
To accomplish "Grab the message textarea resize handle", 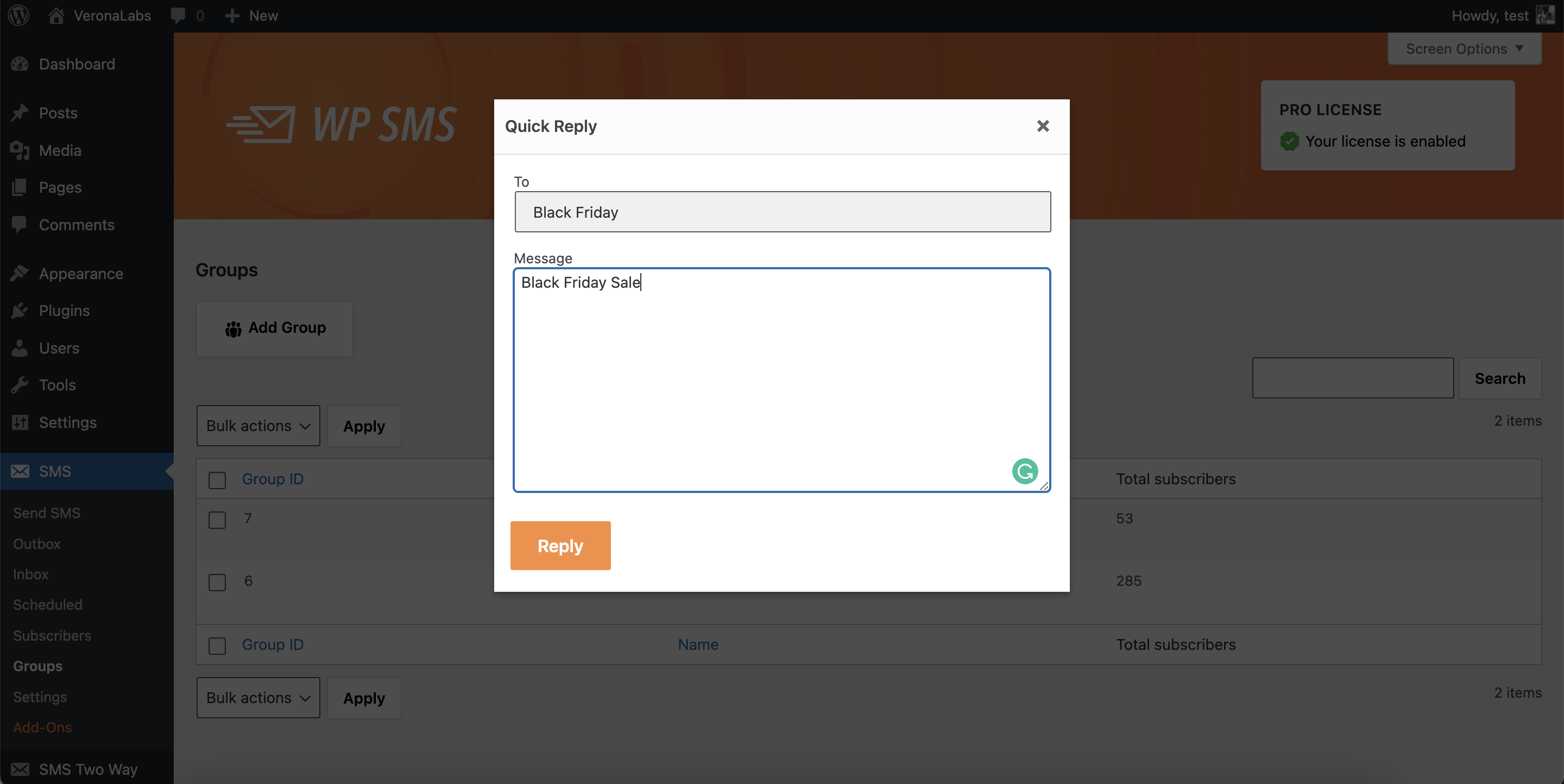I will [x=1044, y=485].
